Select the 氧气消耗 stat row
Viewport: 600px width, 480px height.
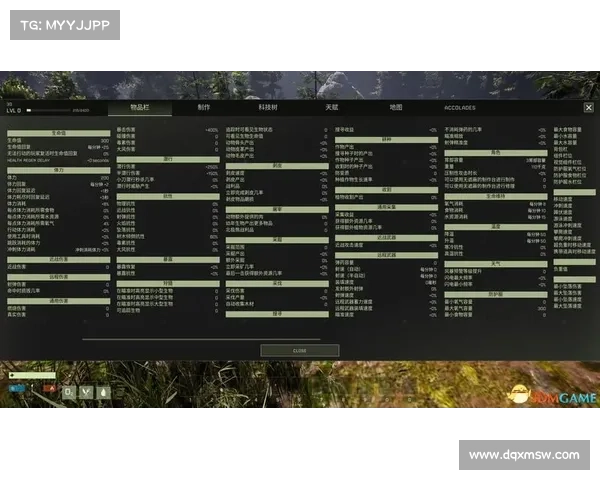(496, 204)
